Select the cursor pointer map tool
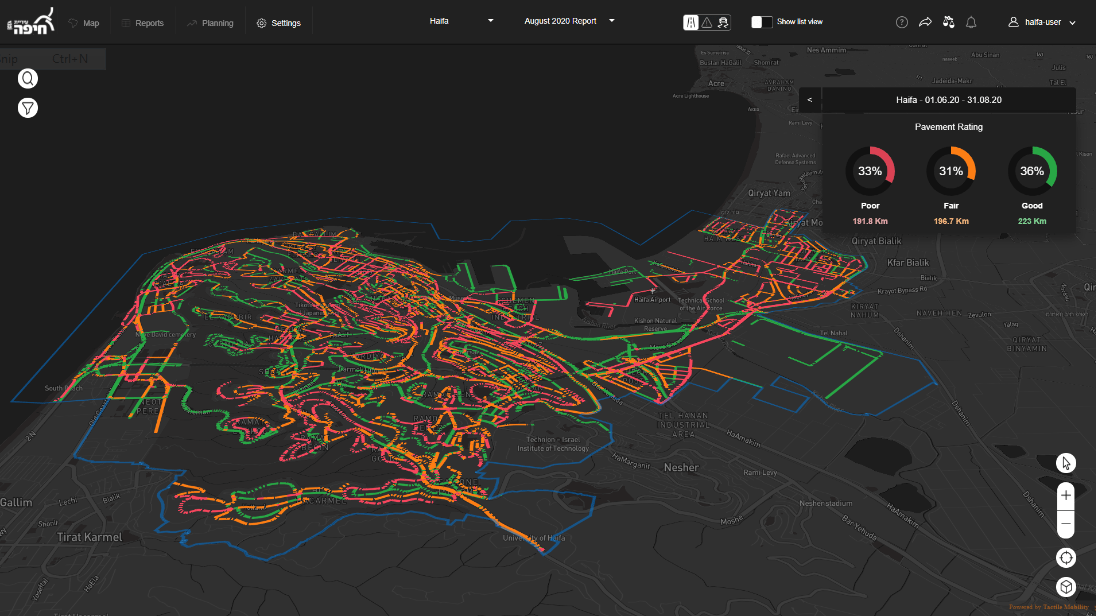 [1066, 462]
